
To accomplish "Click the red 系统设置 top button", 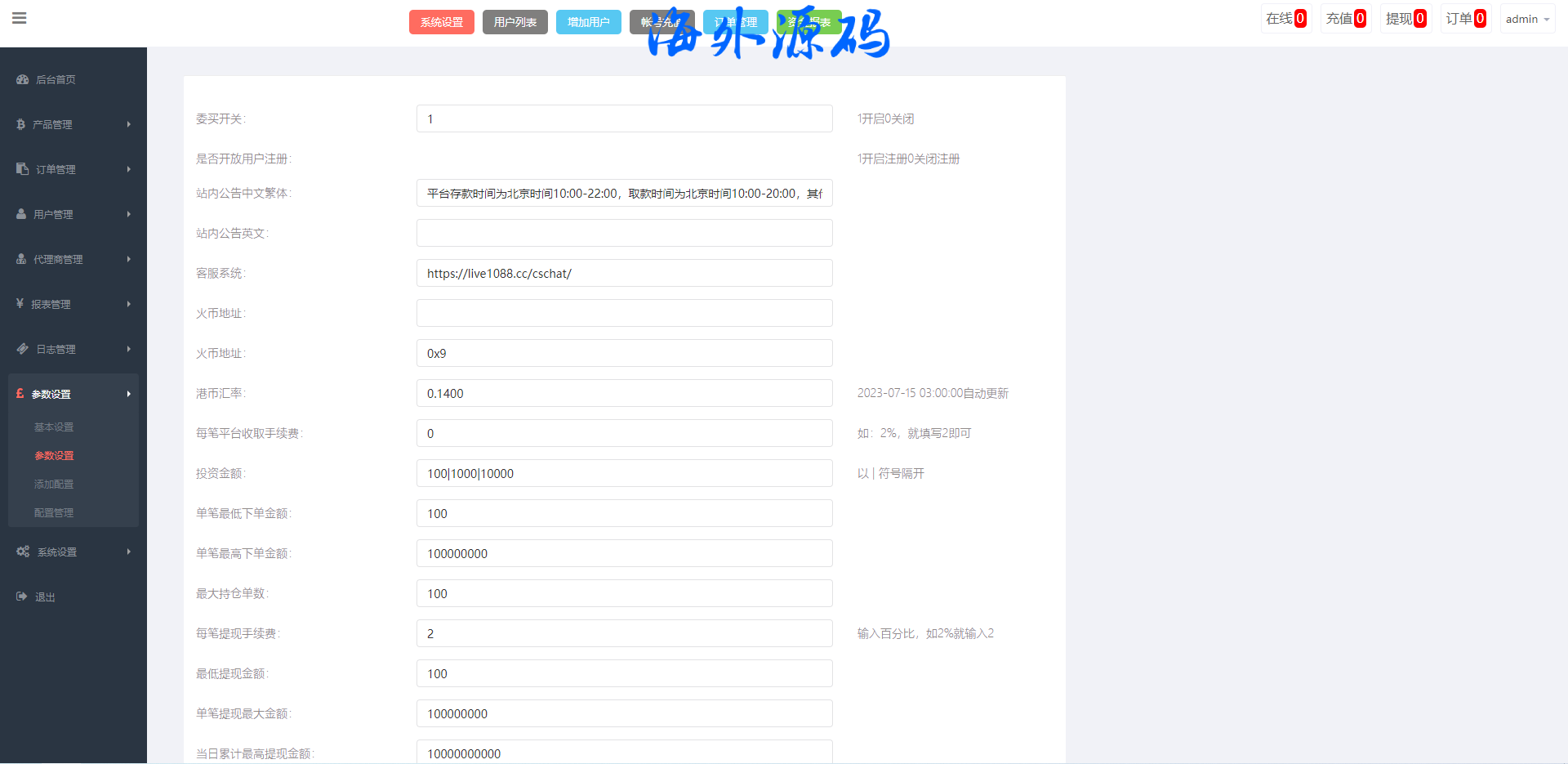I will [x=441, y=22].
